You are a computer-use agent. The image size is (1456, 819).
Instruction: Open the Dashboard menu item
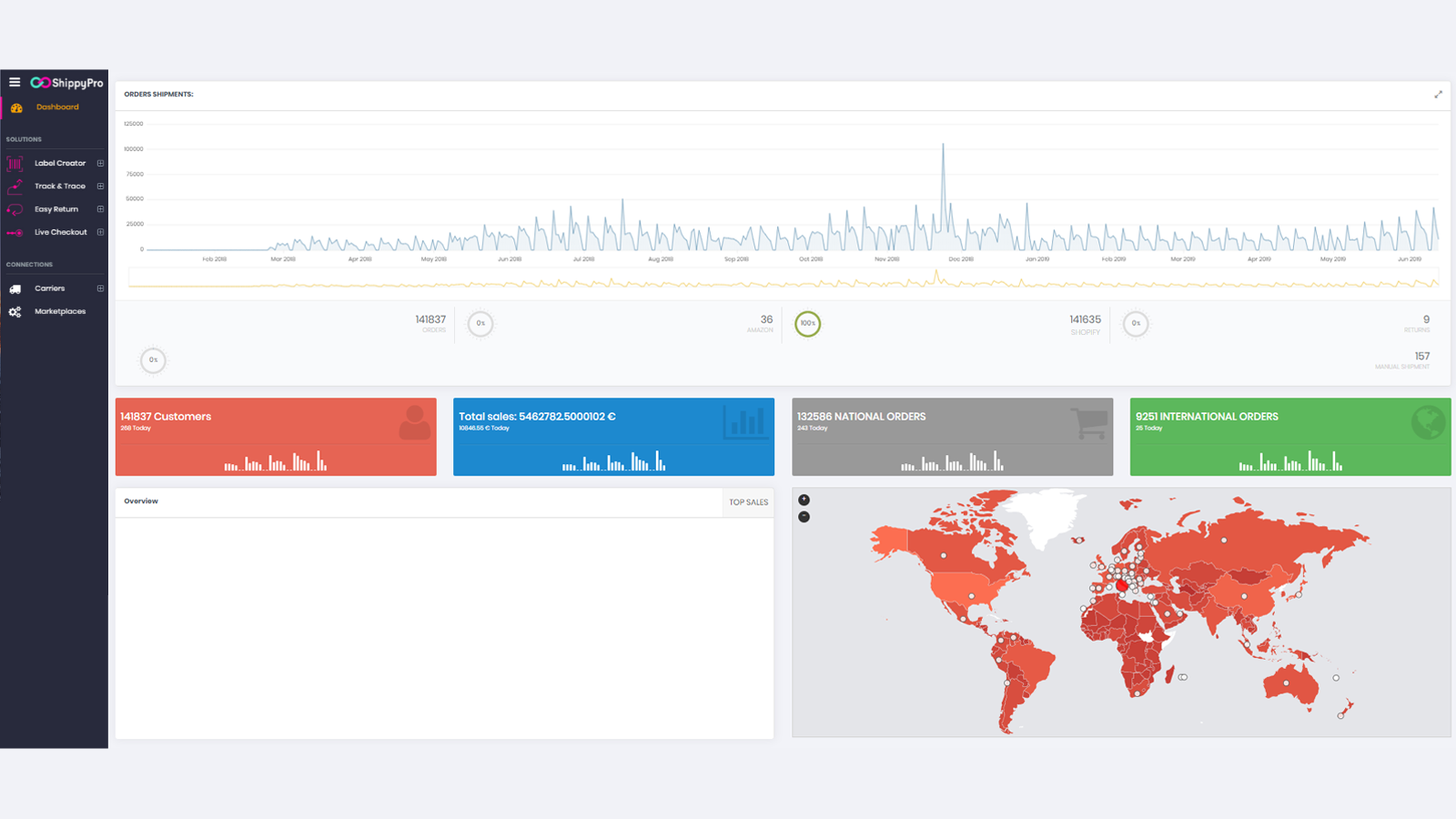click(57, 107)
